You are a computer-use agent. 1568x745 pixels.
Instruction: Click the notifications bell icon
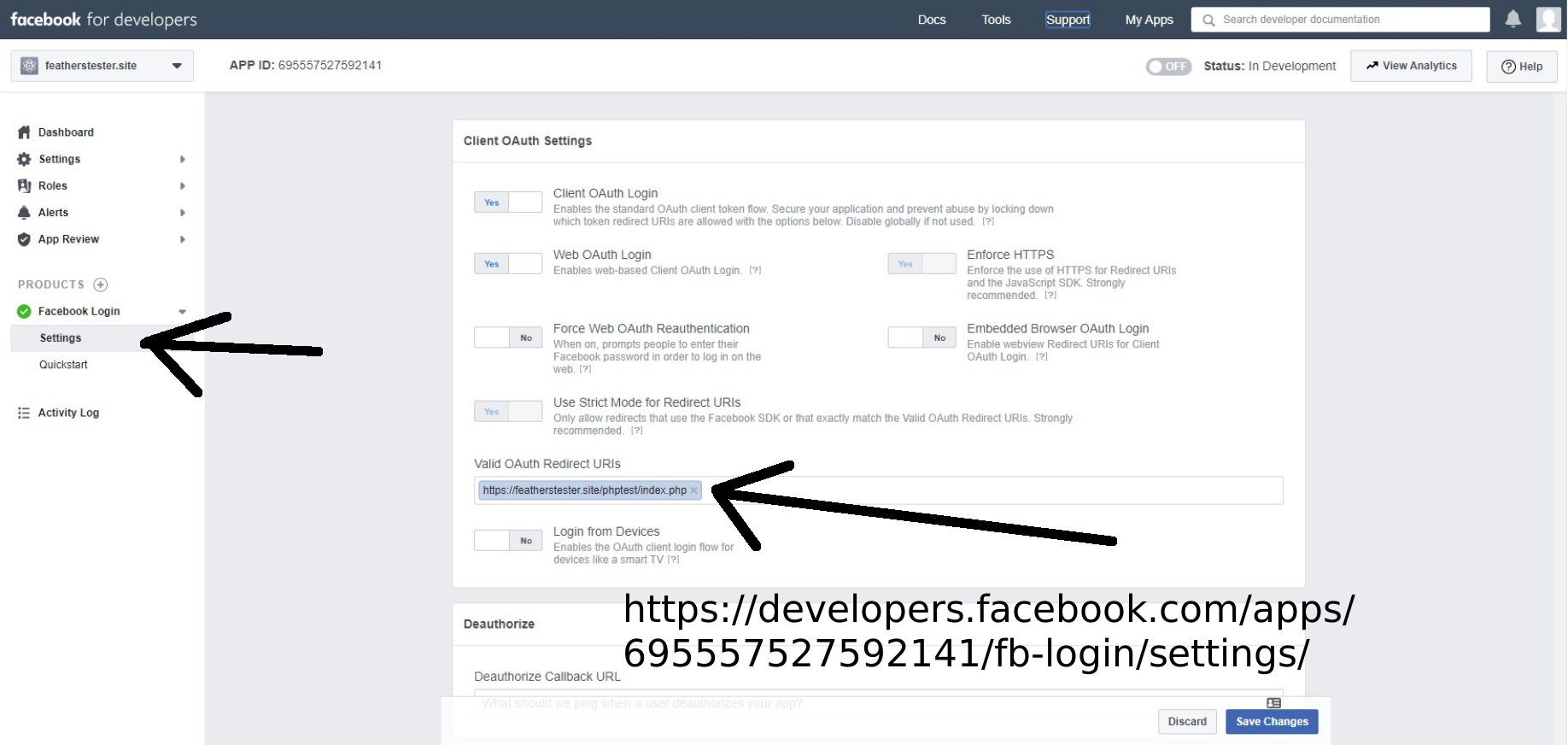[1512, 19]
